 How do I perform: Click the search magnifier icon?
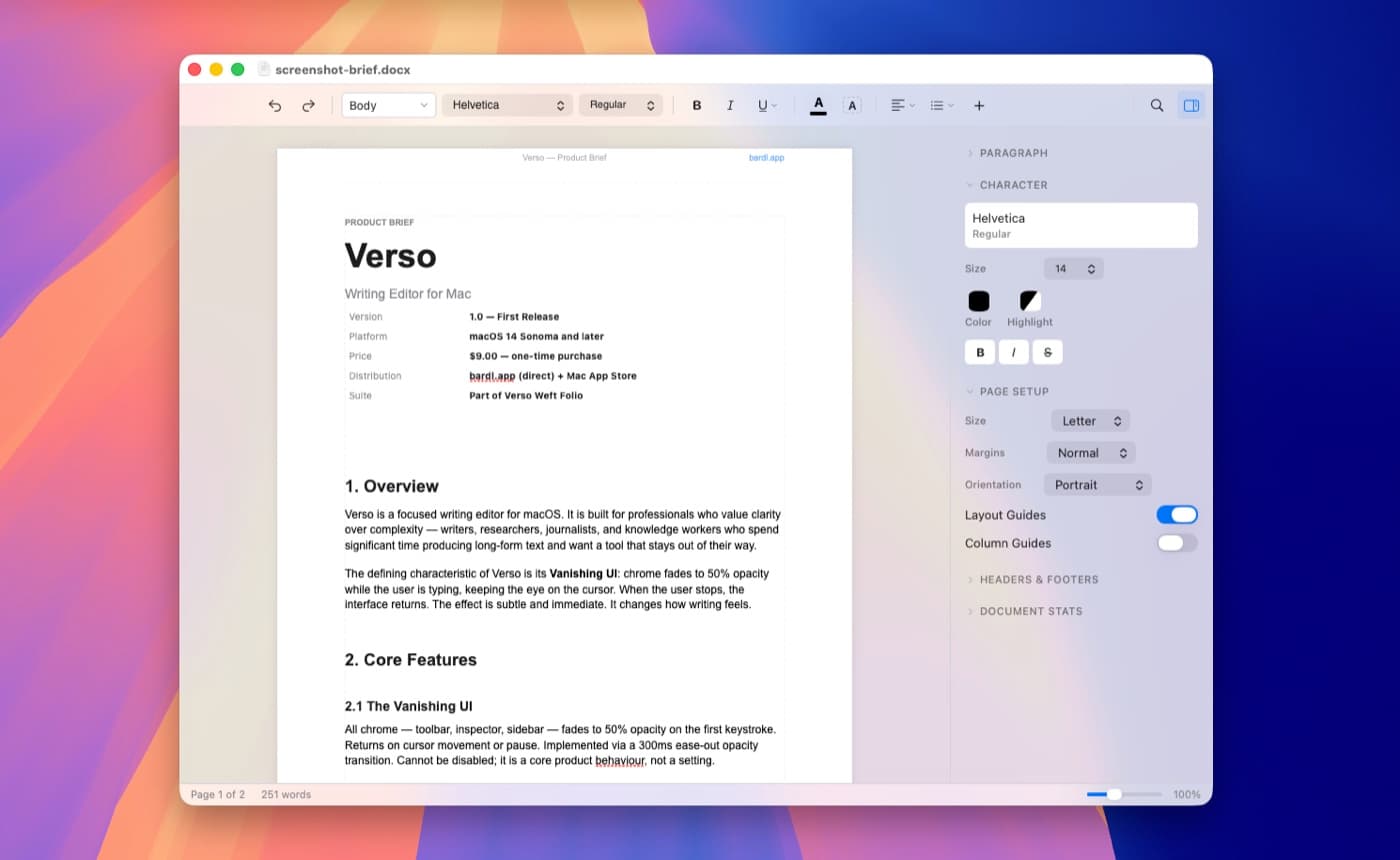1156,104
